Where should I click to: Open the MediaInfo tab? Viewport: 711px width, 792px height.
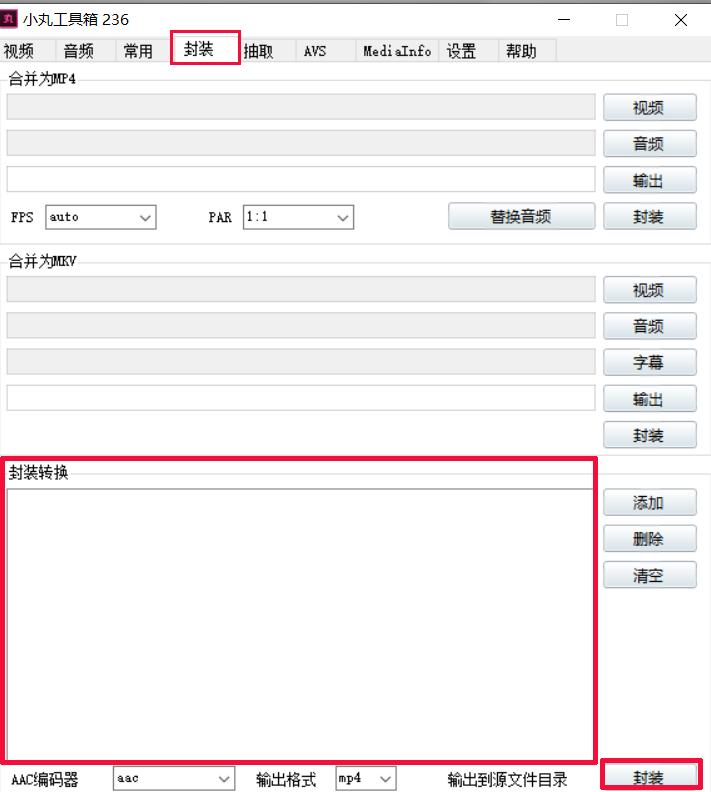pyautogui.click(x=397, y=51)
